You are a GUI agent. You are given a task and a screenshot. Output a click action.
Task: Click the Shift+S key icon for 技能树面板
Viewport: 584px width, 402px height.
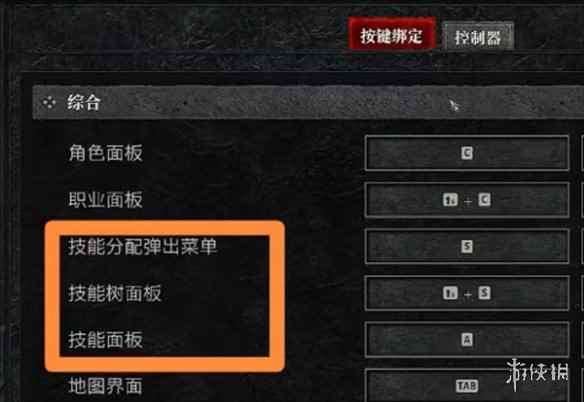[467, 293]
